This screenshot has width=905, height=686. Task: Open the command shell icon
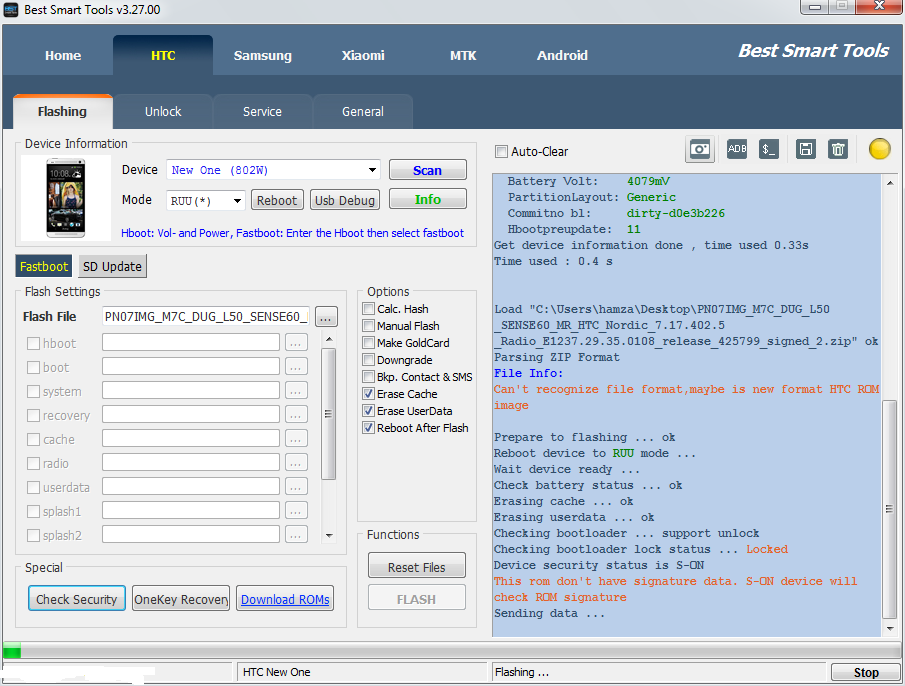pos(768,149)
